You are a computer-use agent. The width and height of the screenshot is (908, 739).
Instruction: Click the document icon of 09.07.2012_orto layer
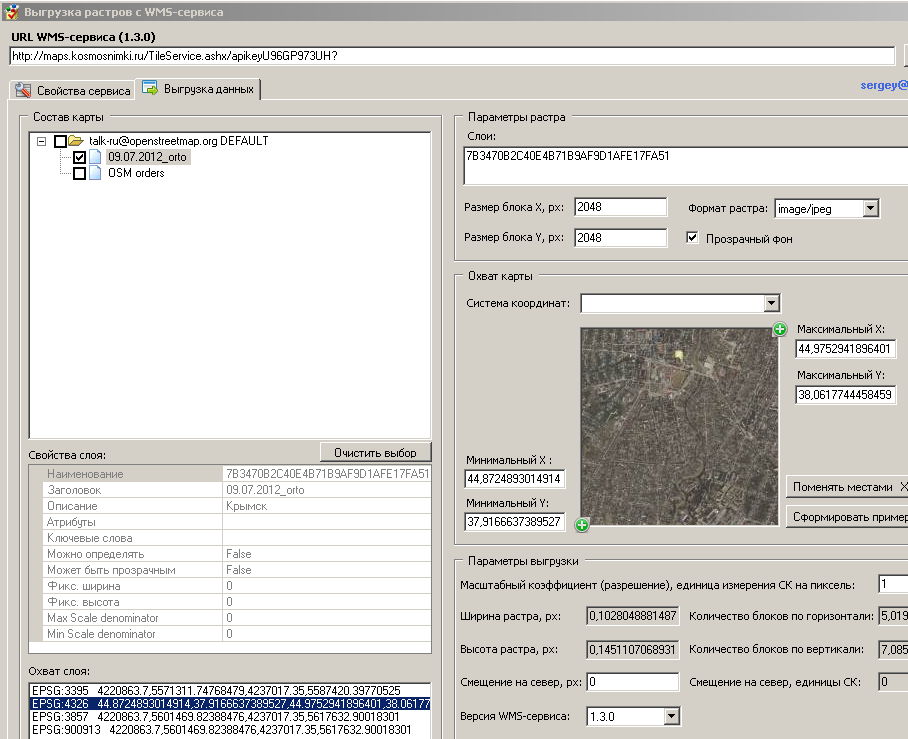96,157
